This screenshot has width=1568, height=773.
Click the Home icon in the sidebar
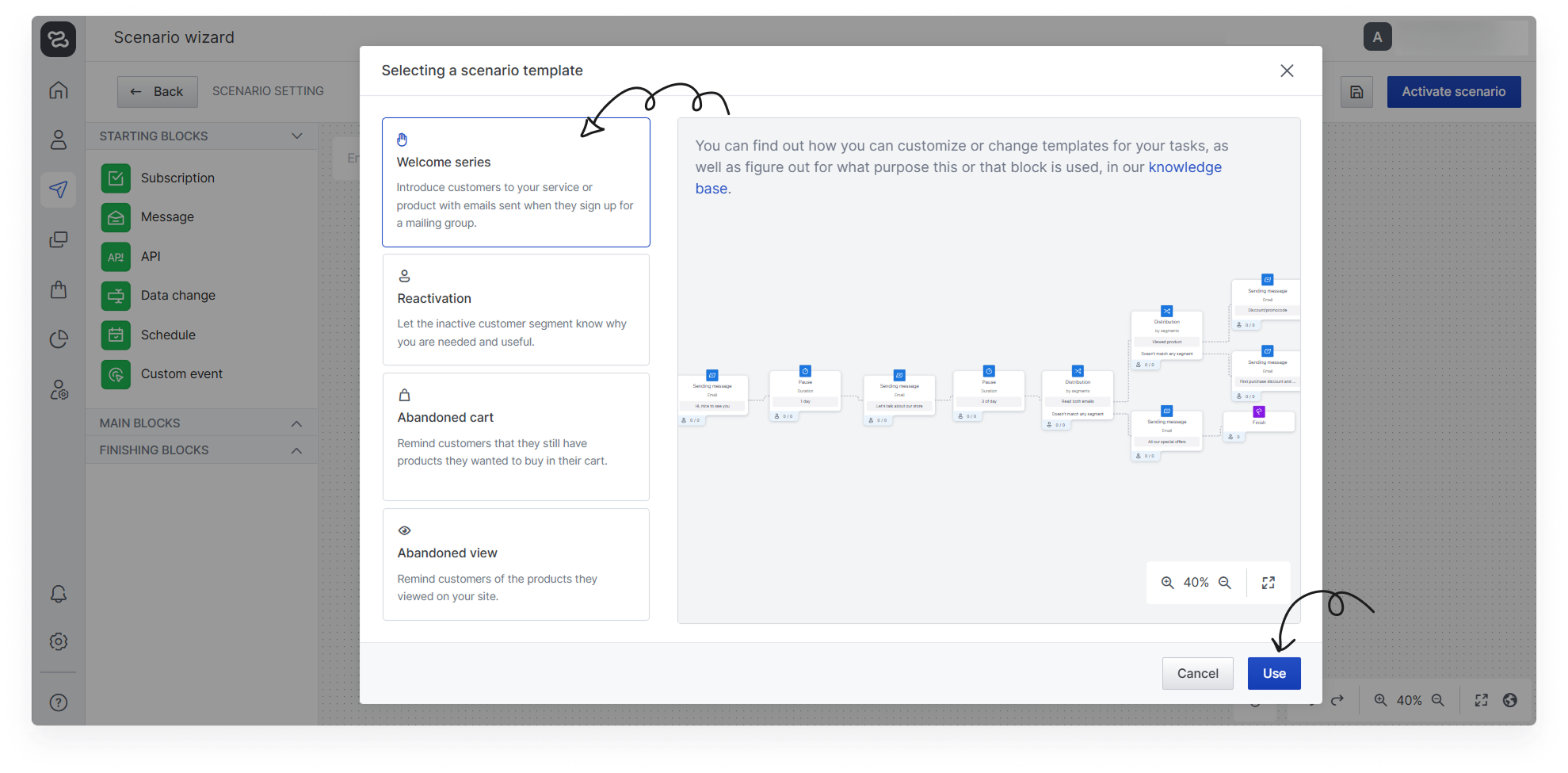(x=59, y=90)
